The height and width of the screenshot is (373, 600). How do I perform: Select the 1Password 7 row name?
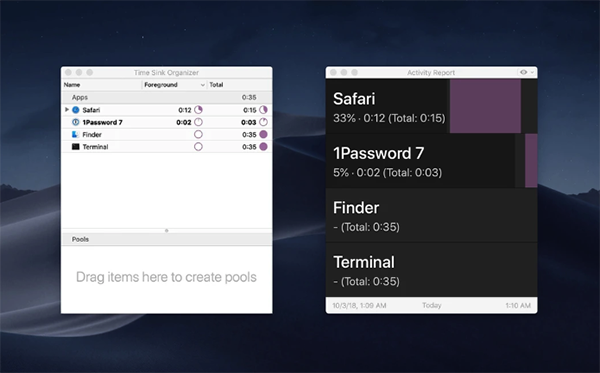103,122
